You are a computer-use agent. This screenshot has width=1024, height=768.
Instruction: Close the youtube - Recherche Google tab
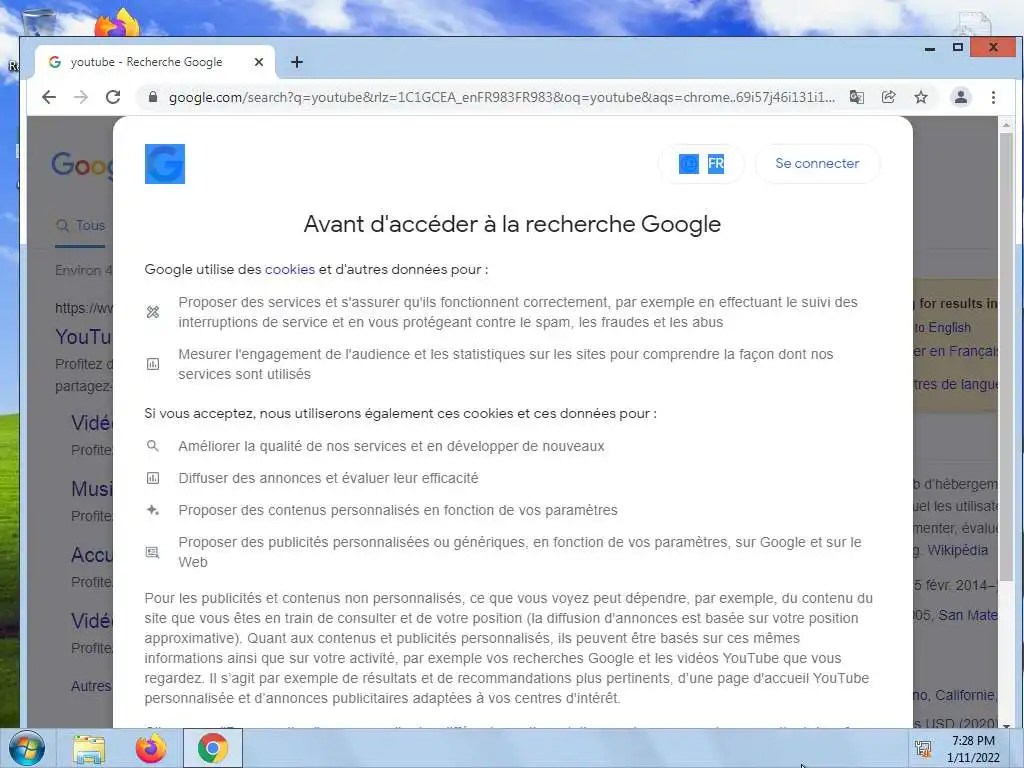click(x=259, y=62)
